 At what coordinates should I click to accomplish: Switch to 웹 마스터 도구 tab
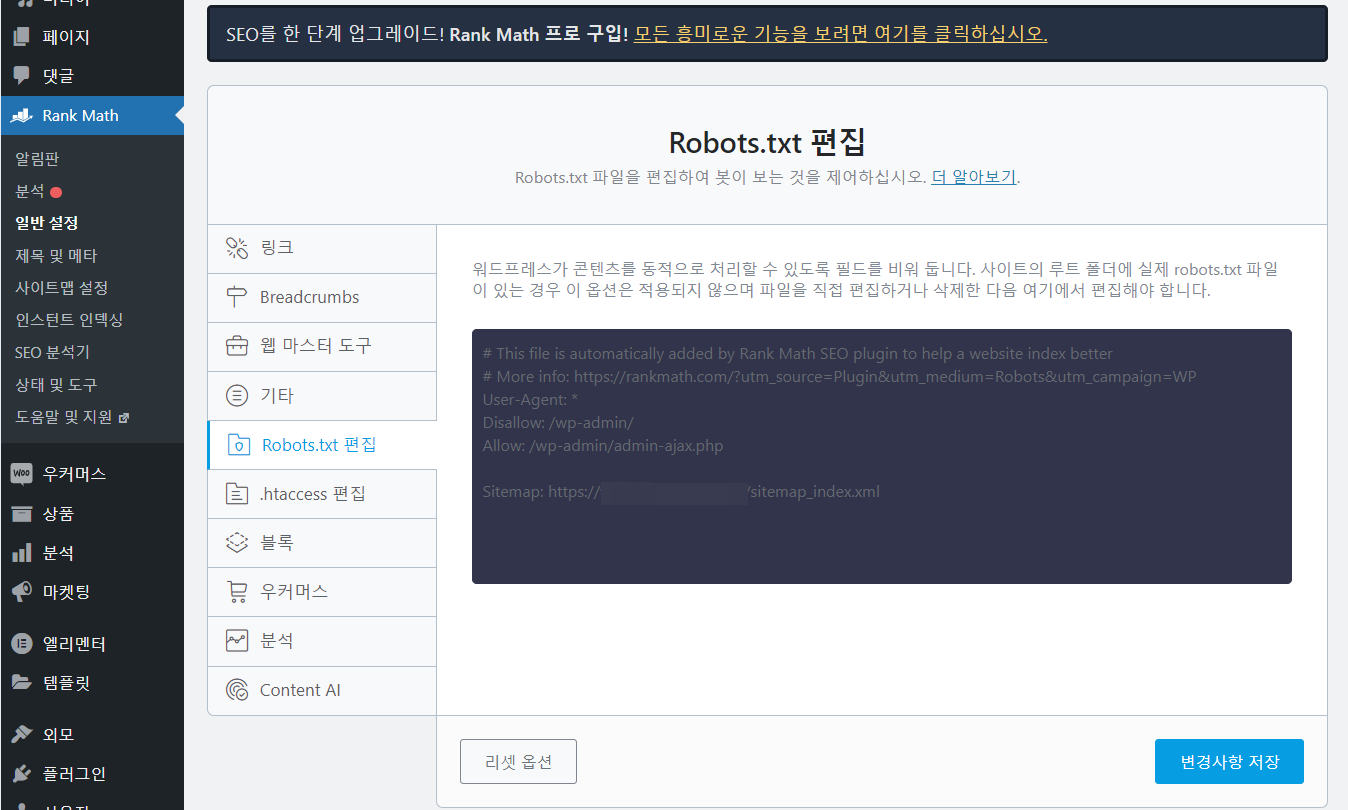(322, 346)
